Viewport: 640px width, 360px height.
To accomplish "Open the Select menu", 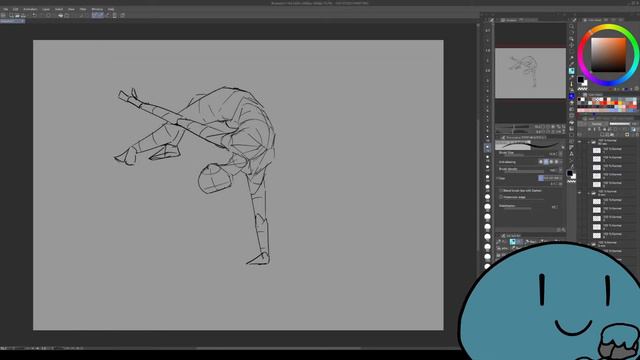I will point(59,9).
